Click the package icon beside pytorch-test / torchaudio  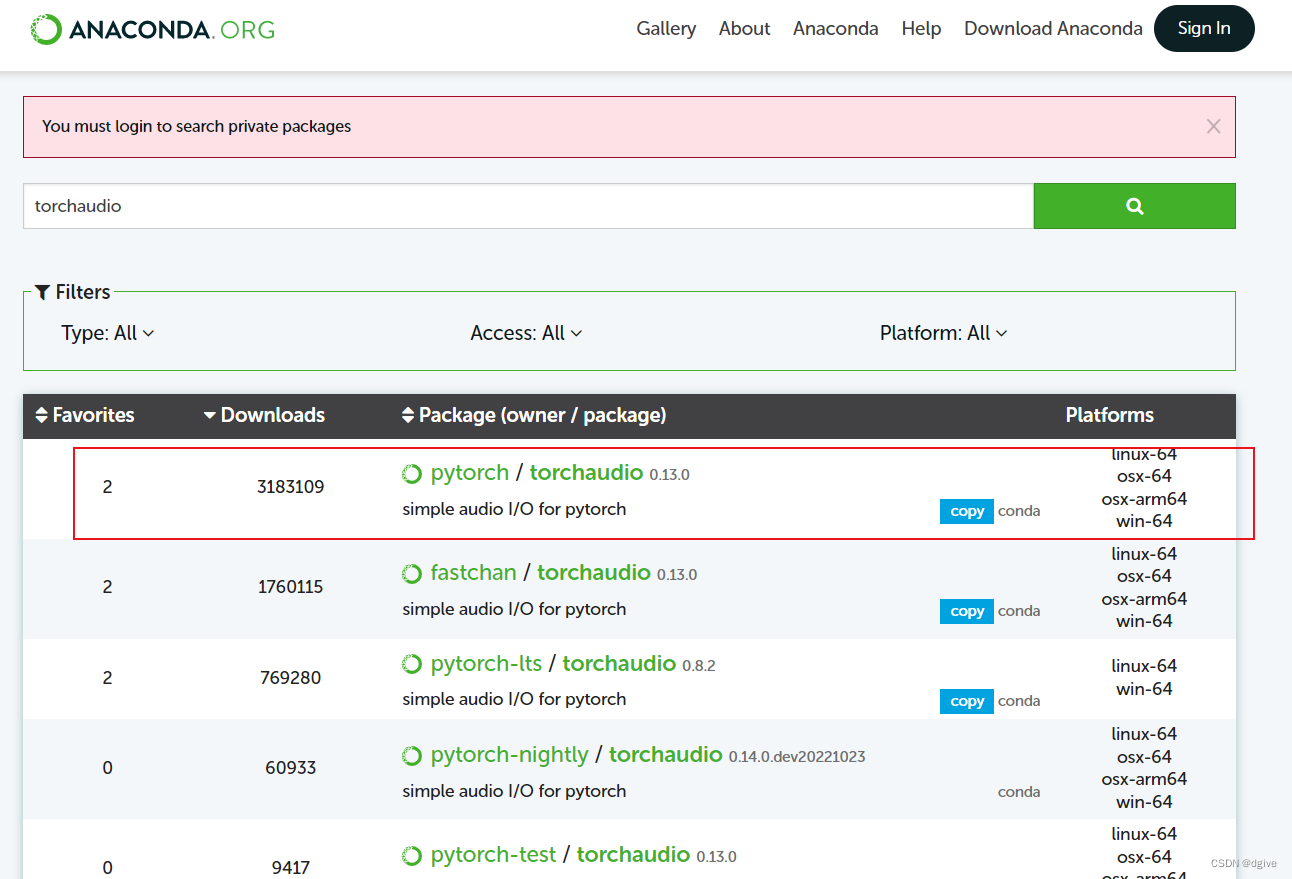412,854
